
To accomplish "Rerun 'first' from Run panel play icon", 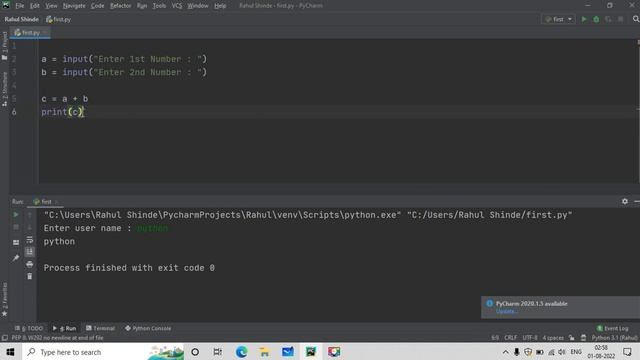I will tap(16, 215).
